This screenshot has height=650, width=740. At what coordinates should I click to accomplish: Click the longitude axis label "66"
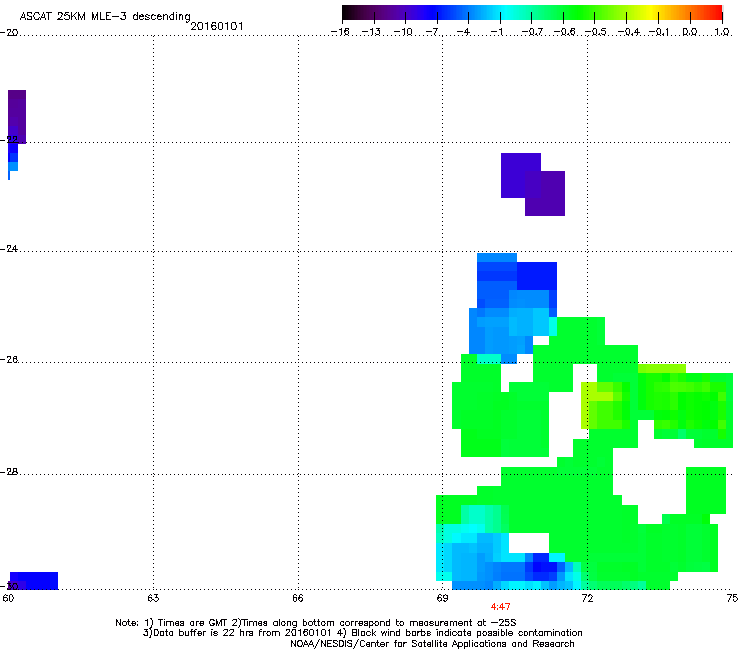tap(298, 598)
